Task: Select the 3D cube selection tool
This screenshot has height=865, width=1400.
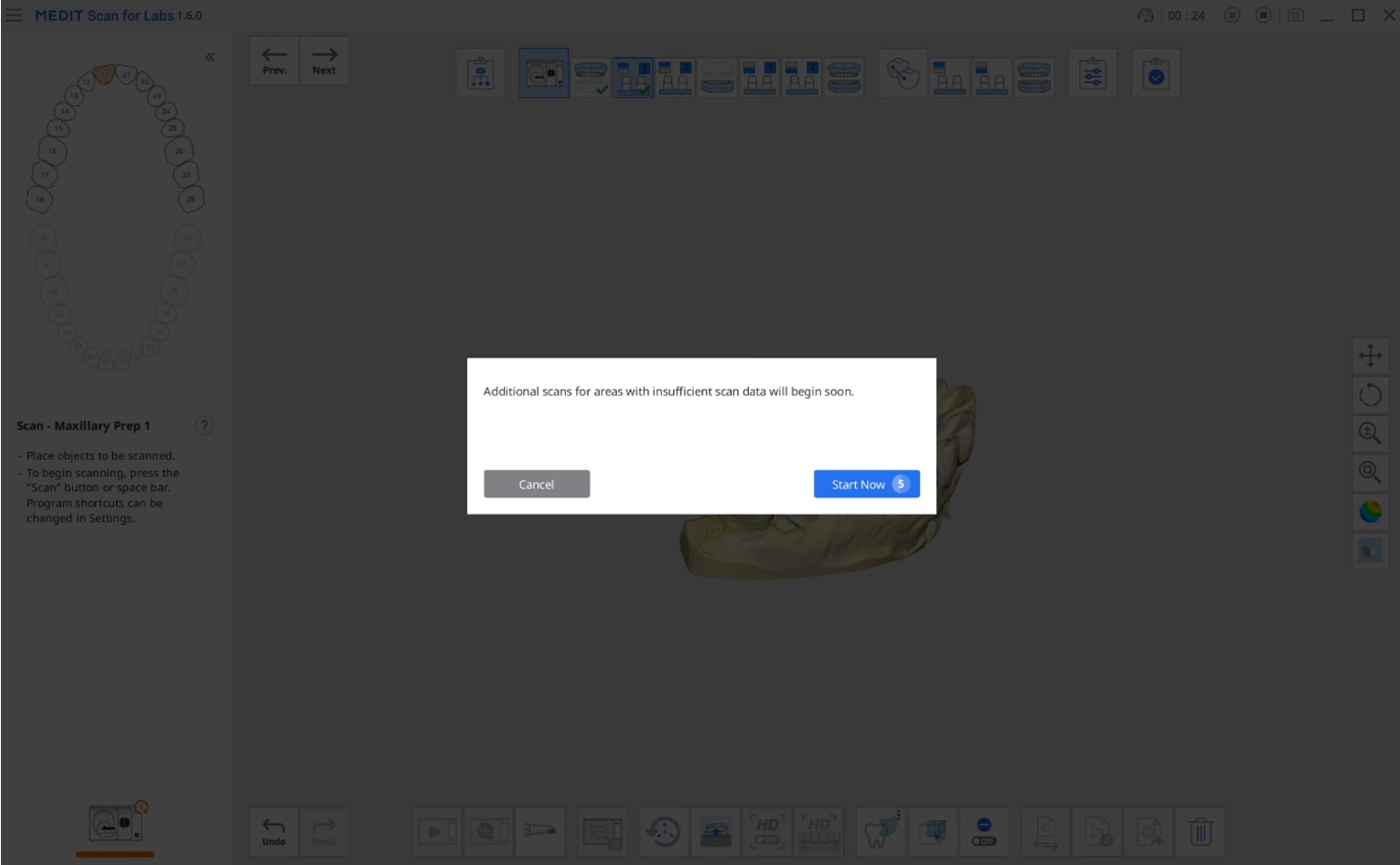Action: click(x=933, y=832)
